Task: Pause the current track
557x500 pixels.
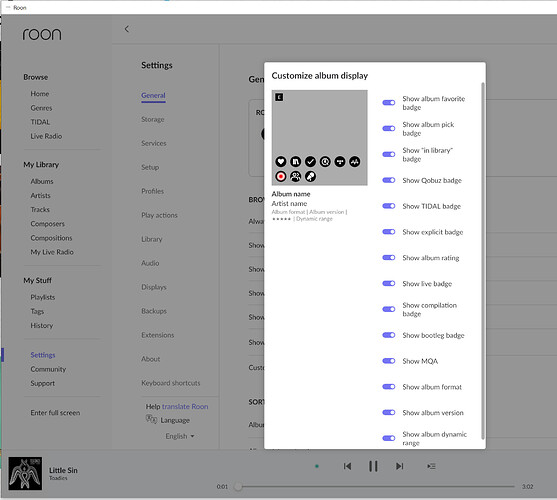Action: pyautogui.click(x=373, y=466)
